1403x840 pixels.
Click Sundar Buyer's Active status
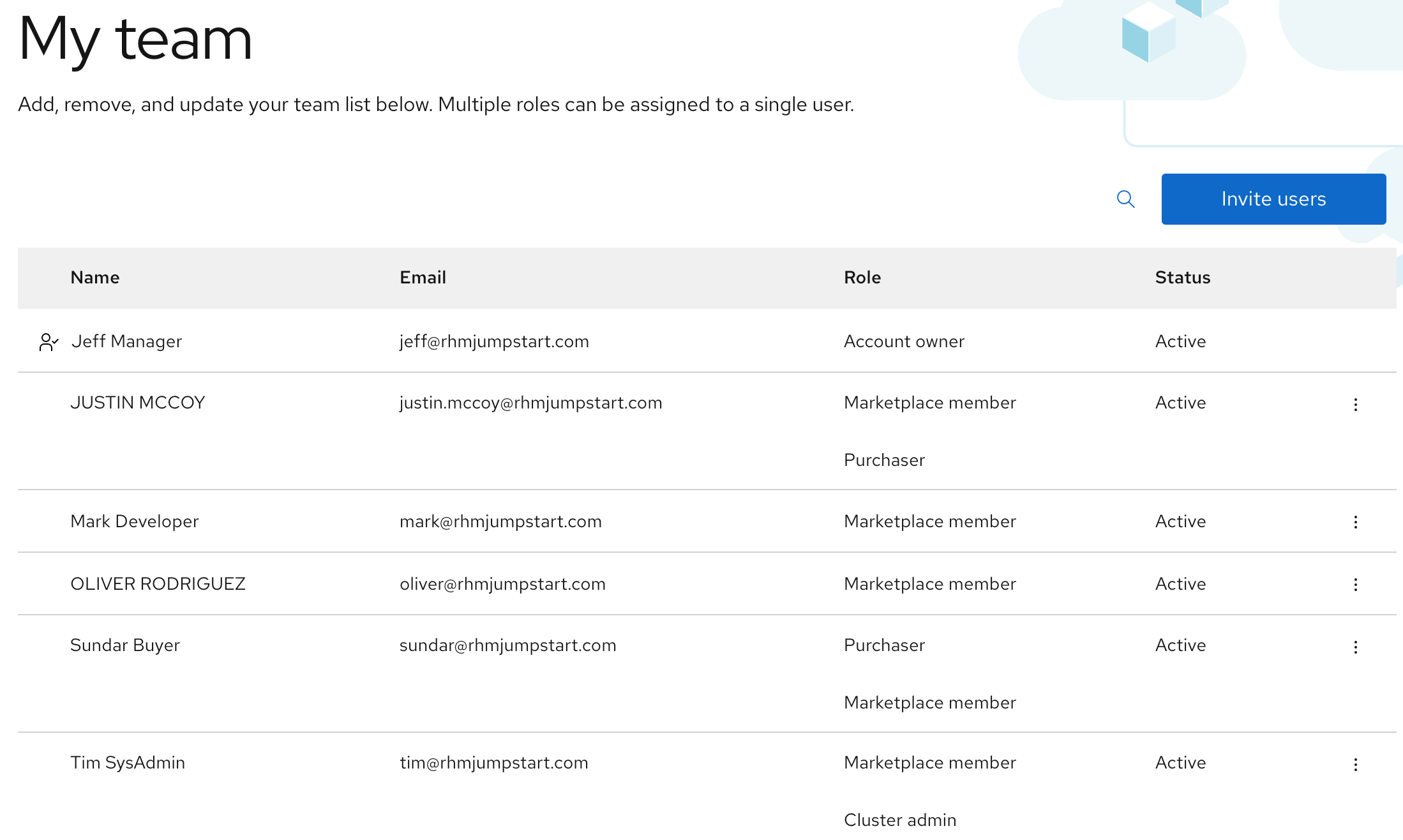click(1180, 645)
